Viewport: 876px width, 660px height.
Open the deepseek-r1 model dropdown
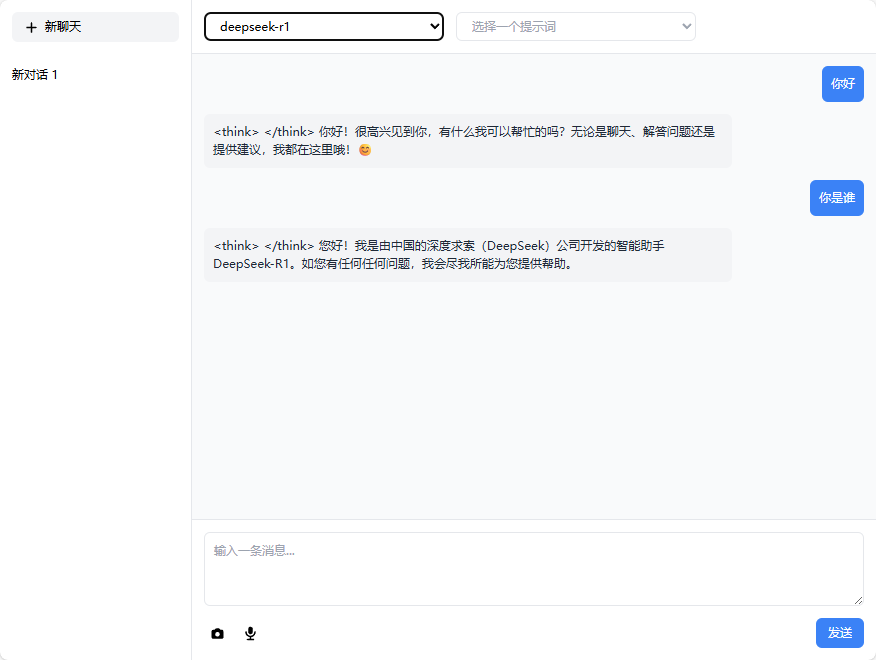(324, 27)
